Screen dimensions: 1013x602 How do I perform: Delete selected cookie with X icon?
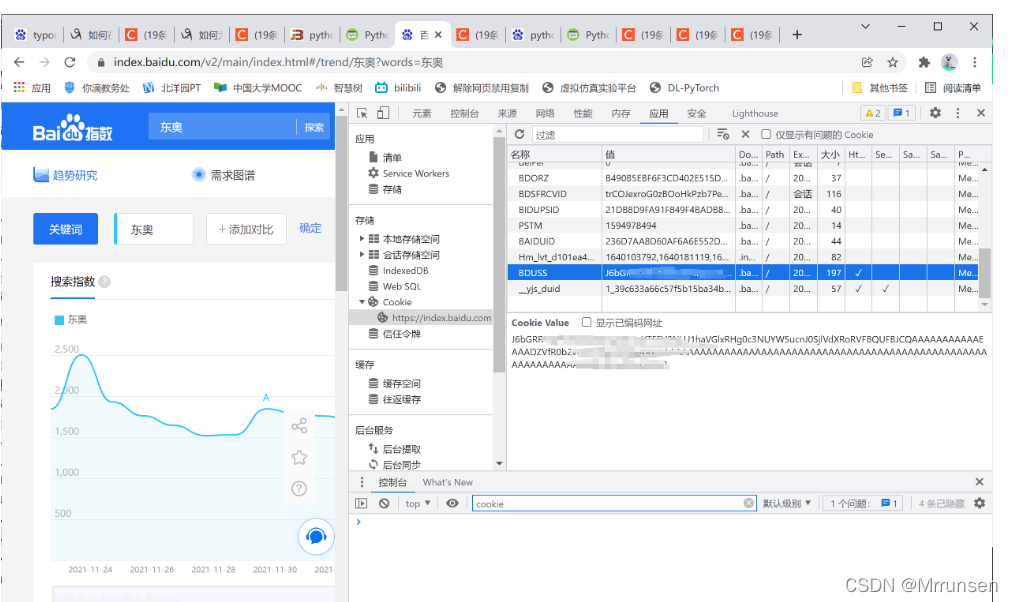point(746,134)
